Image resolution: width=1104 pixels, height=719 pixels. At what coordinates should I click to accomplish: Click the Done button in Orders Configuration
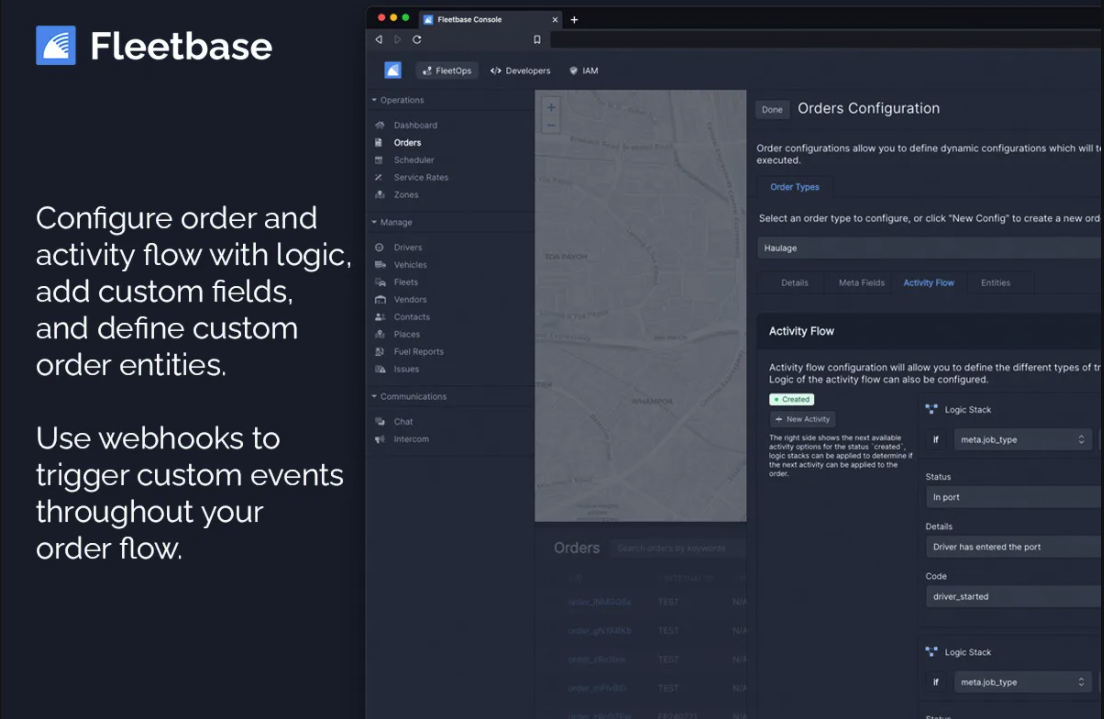(x=772, y=109)
